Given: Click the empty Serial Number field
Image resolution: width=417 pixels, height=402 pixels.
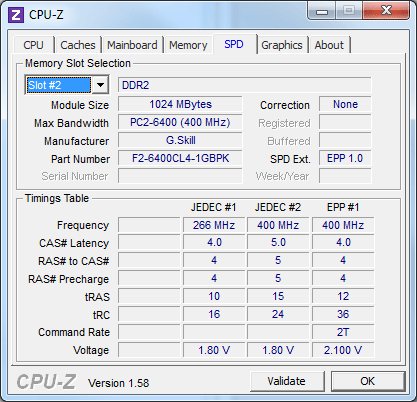Looking at the screenshot, I should [x=180, y=176].
